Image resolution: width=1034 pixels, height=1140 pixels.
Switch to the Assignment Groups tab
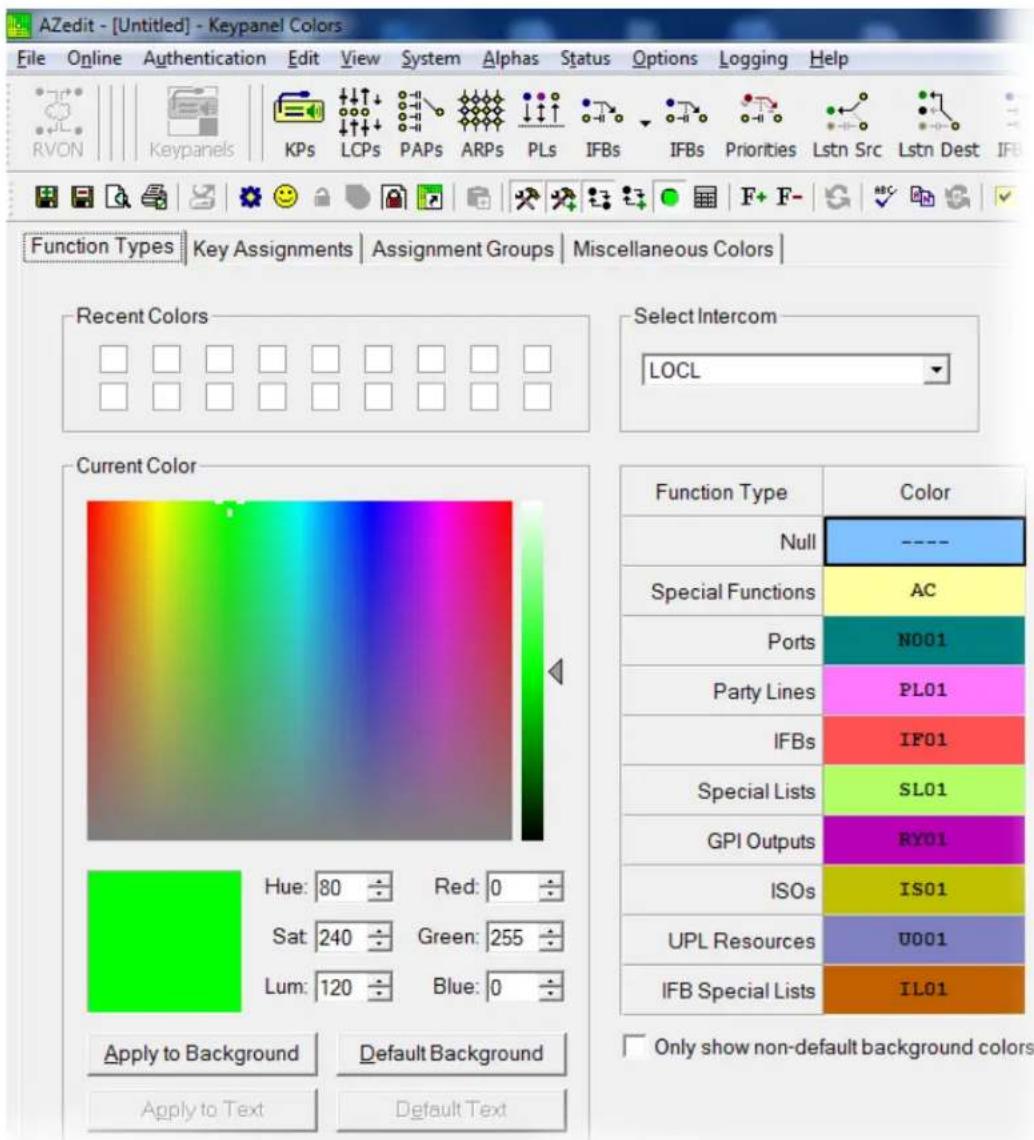pos(462,249)
